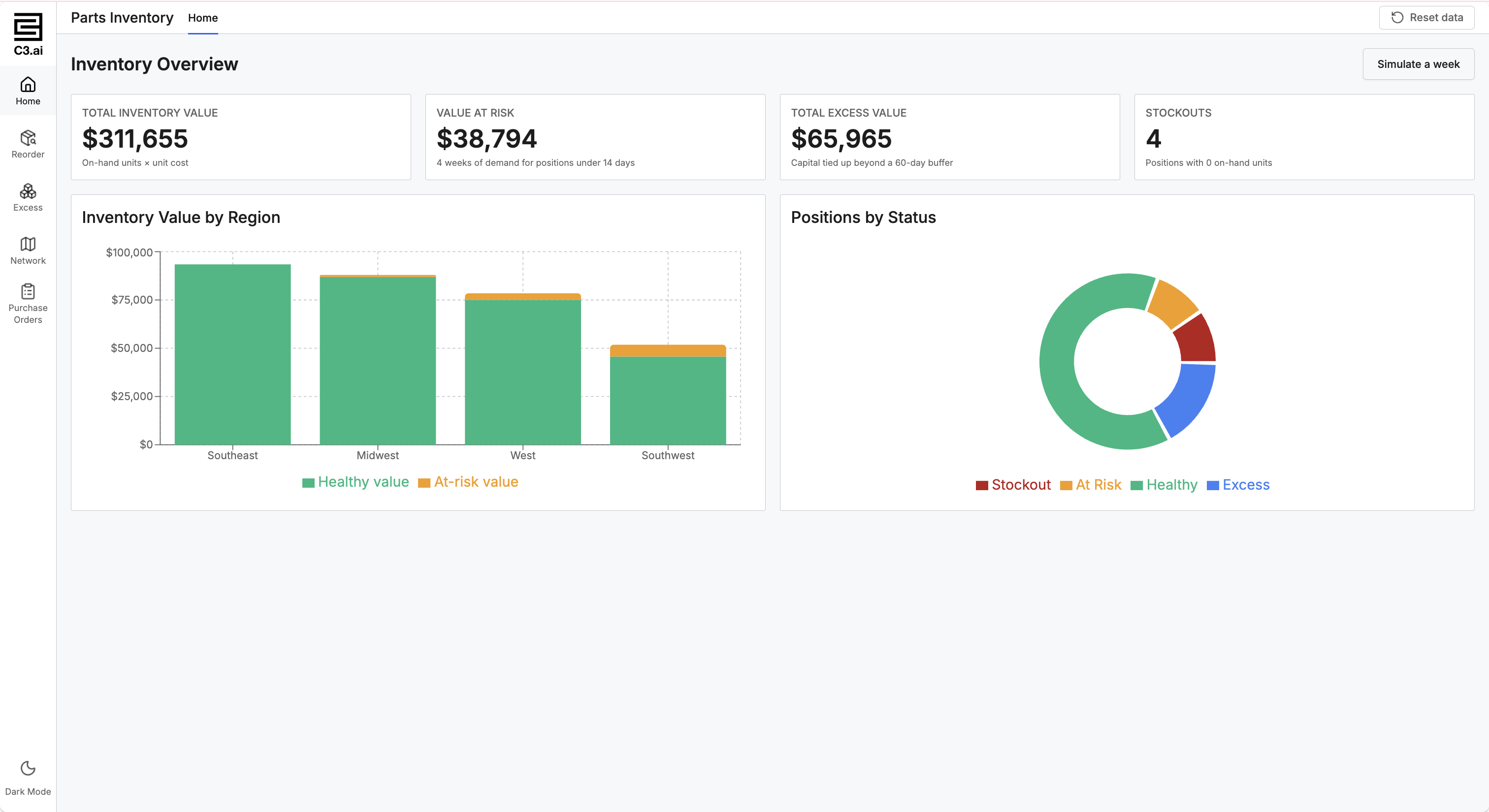Viewport: 1489px width, 812px height.
Task: Go to the Excess sidebar icon
Action: tap(28, 191)
